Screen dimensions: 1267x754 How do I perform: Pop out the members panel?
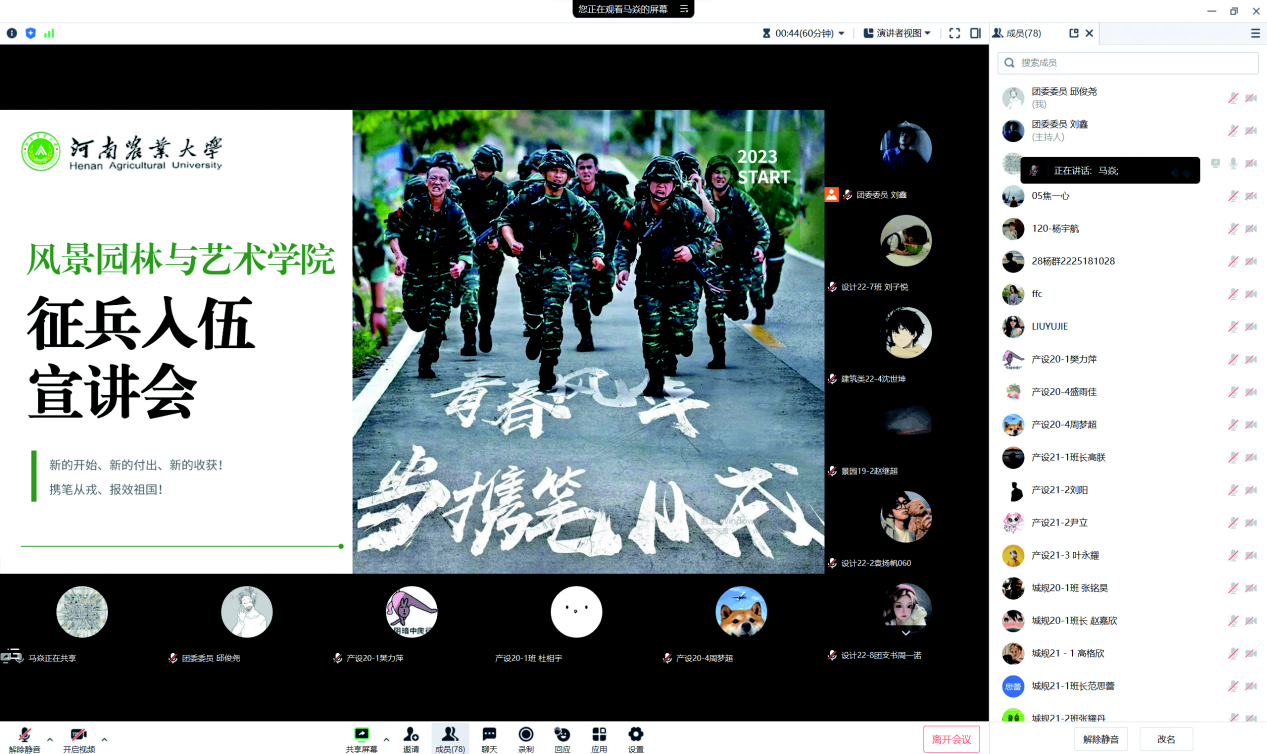[1074, 33]
